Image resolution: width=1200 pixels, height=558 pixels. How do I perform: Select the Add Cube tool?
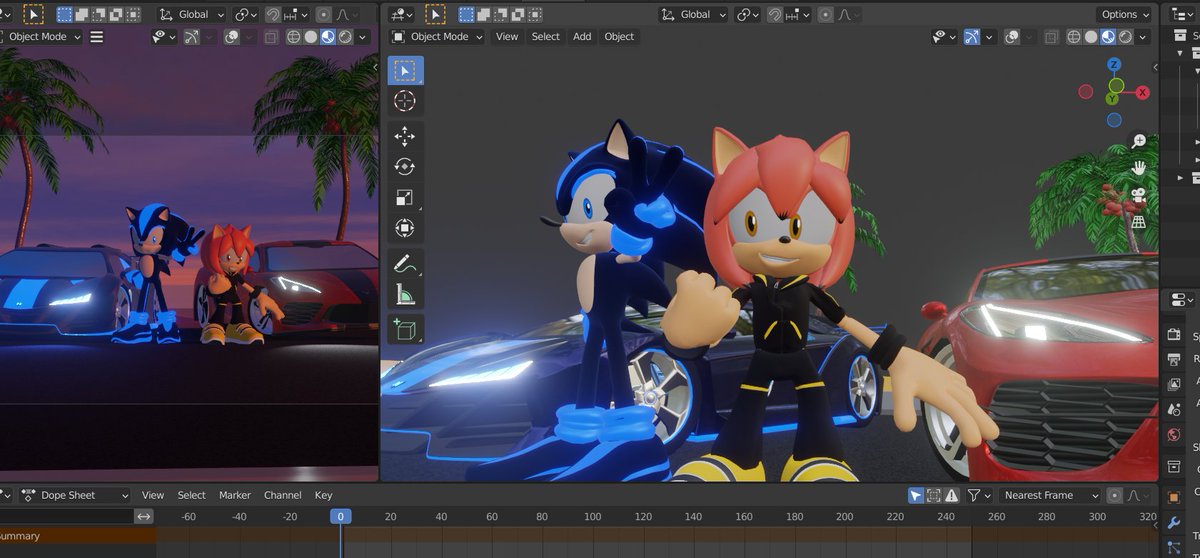pos(405,329)
